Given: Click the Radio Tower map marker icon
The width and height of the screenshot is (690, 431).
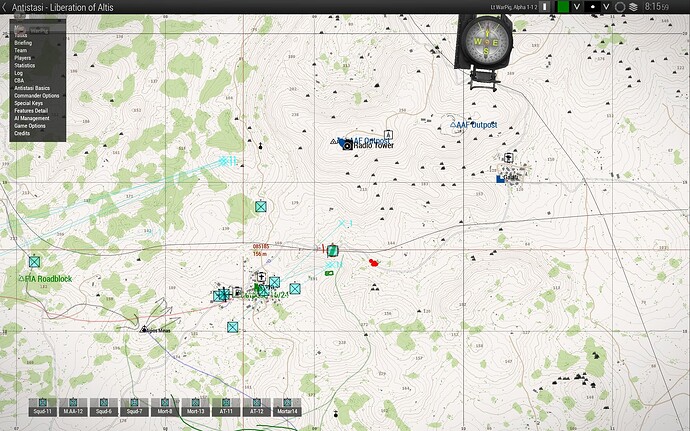Looking at the screenshot, I should click(x=348, y=146).
